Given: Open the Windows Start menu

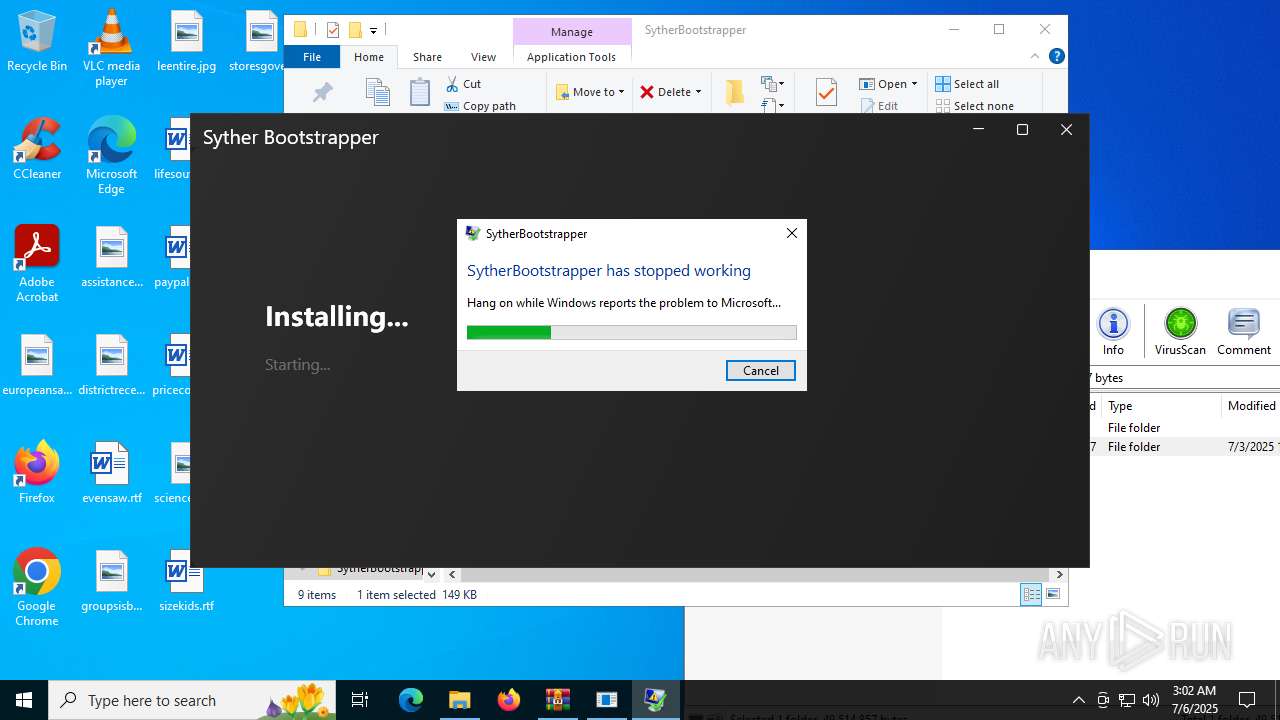Looking at the screenshot, I should pyautogui.click(x=24, y=700).
